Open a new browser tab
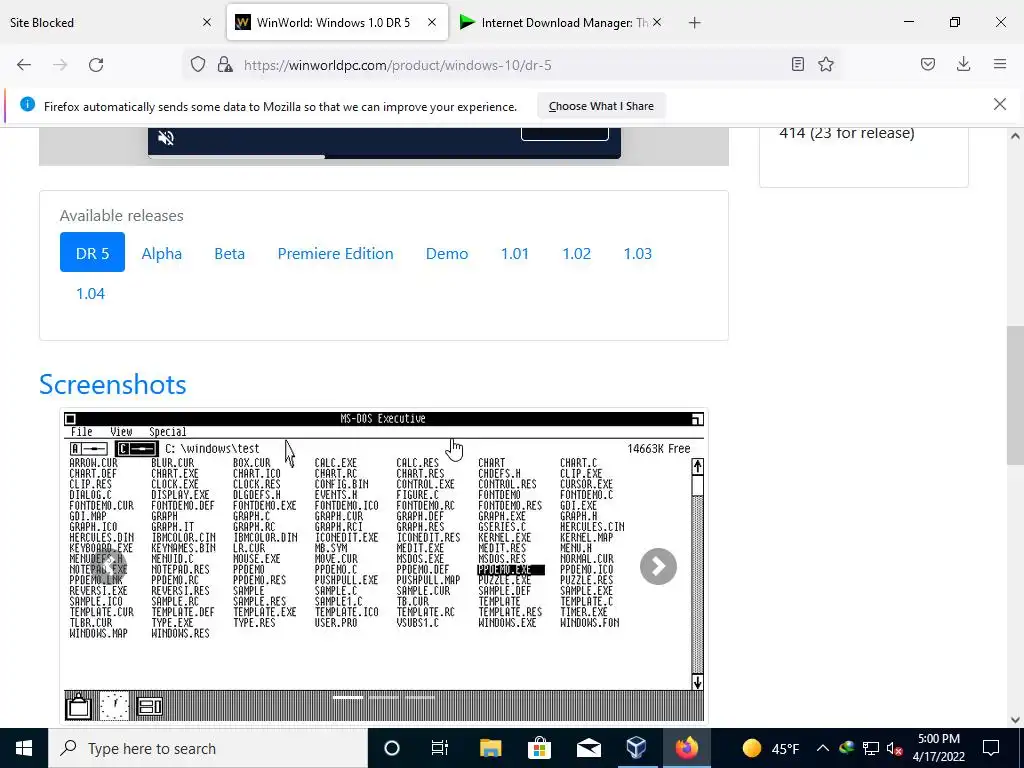 tap(694, 23)
